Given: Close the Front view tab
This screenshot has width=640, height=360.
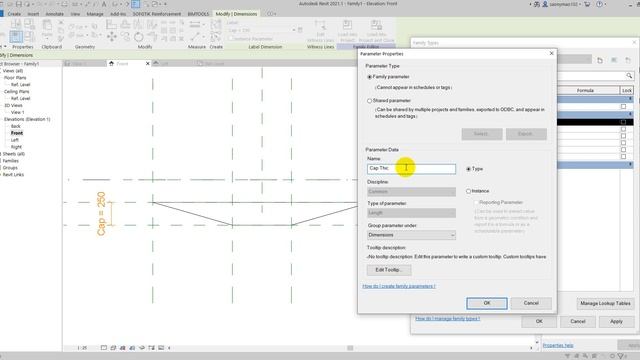Looking at the screenshot, I should click(x=148, y=64).
